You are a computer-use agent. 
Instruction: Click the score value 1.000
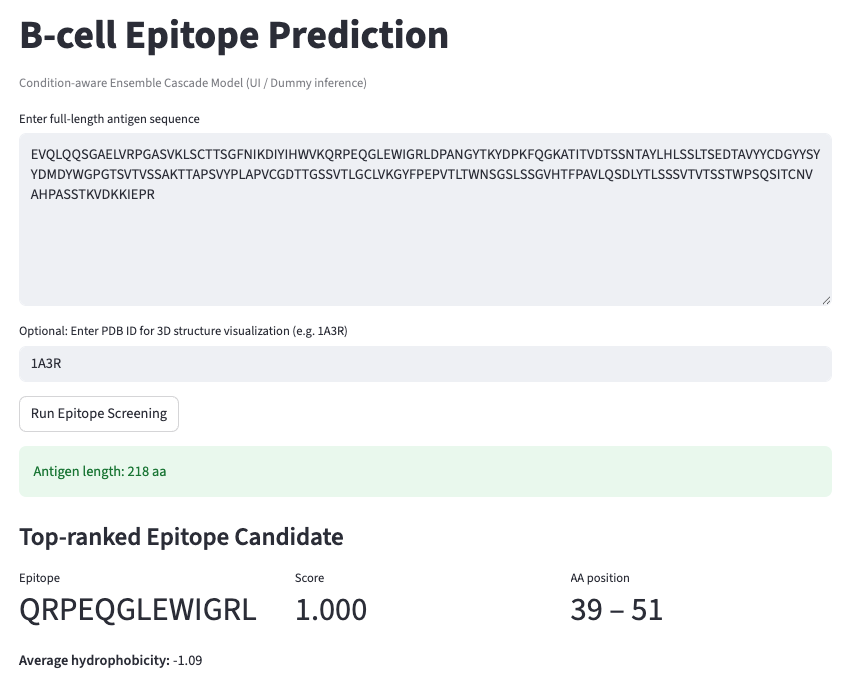331,610
